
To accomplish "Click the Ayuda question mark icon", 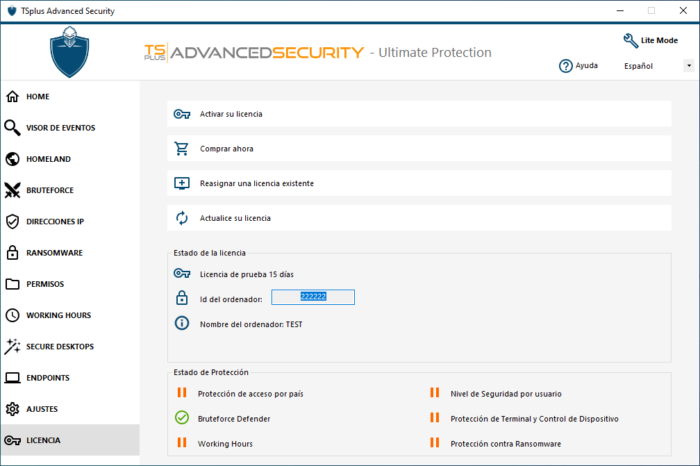I will 566,66.
